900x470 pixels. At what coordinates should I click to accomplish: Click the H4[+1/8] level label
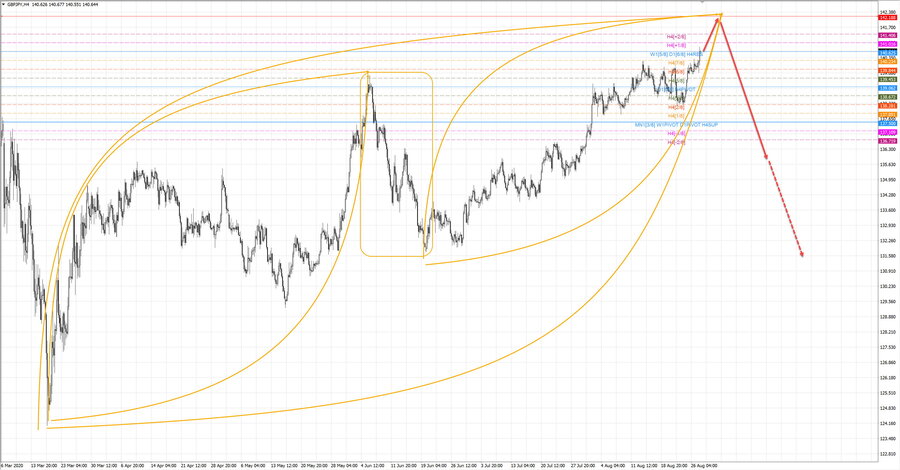(x=676, y=45)
